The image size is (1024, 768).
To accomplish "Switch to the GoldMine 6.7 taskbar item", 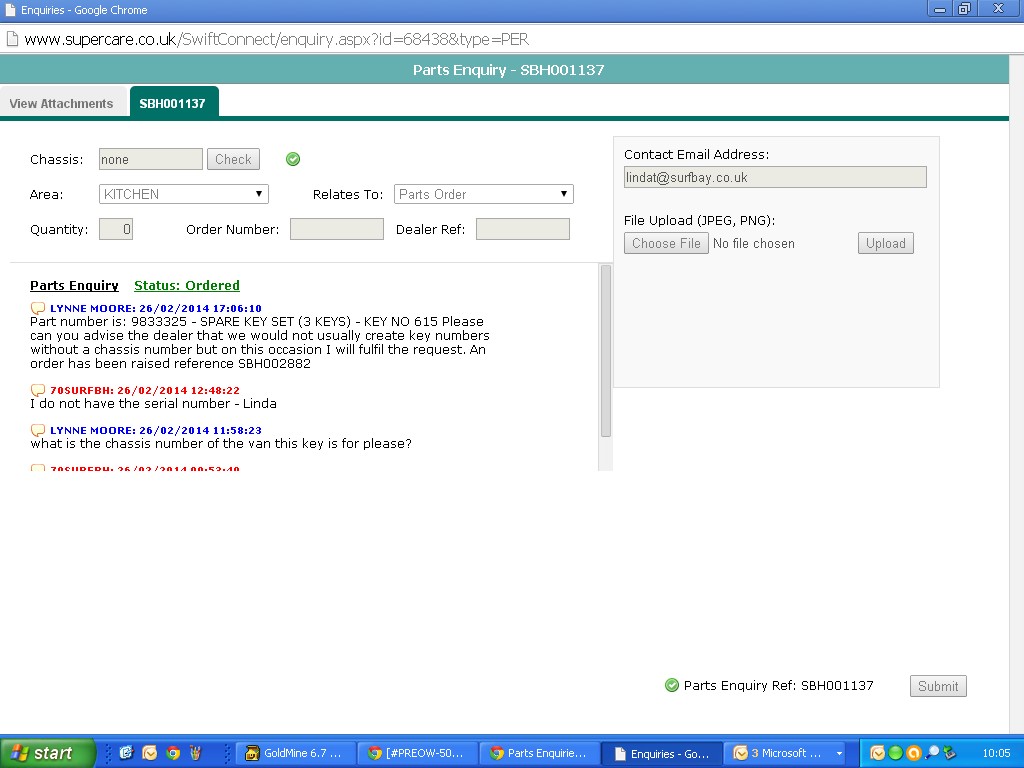I will pos(296,753).
